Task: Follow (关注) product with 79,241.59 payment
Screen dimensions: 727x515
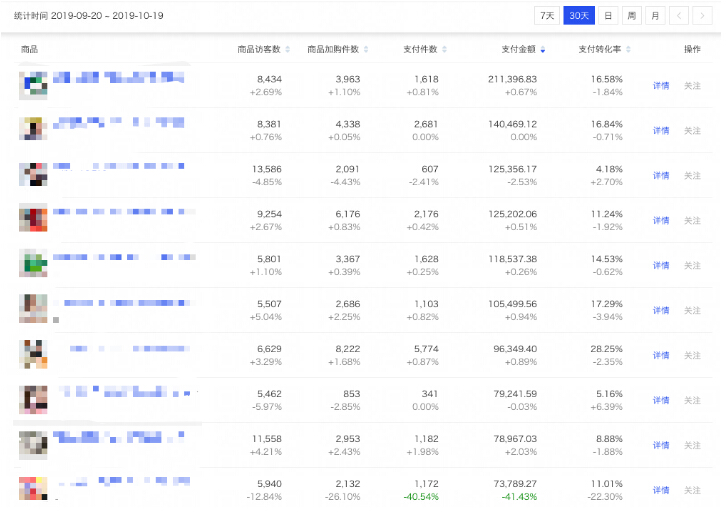Action: coord(692,400)
